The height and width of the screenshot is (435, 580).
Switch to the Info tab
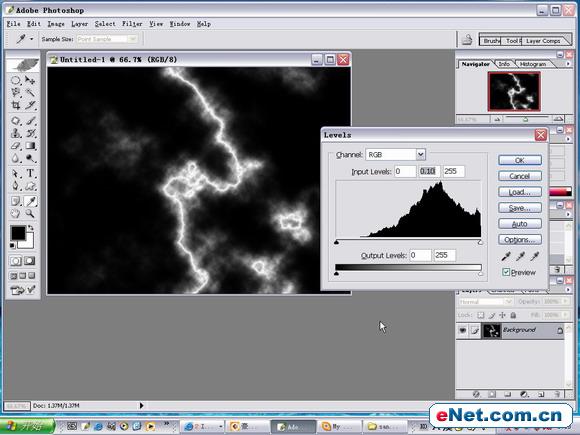coord(504,64)
